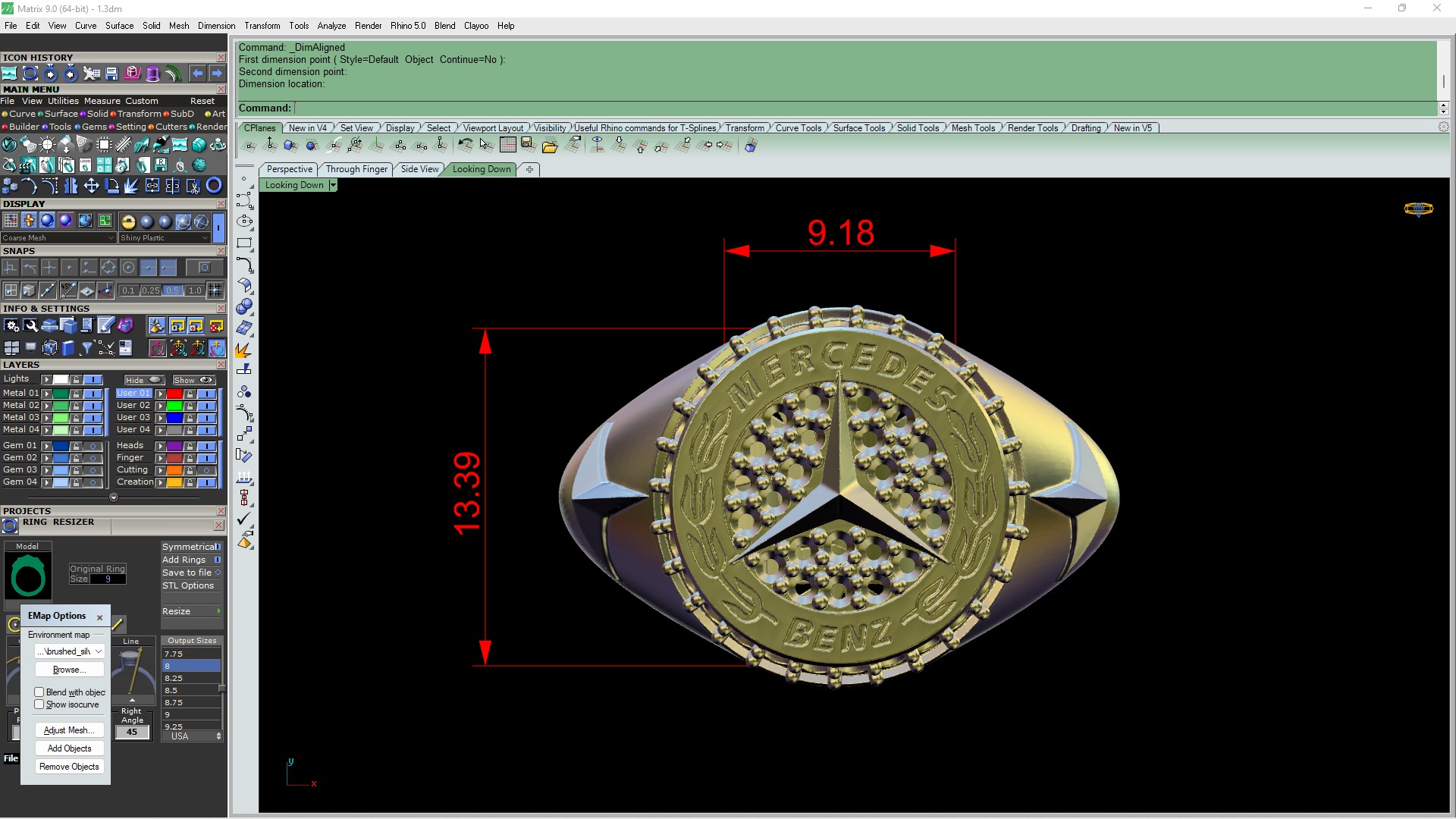Click the rectangle tool in vertical toolbar

tap(244, 243)
